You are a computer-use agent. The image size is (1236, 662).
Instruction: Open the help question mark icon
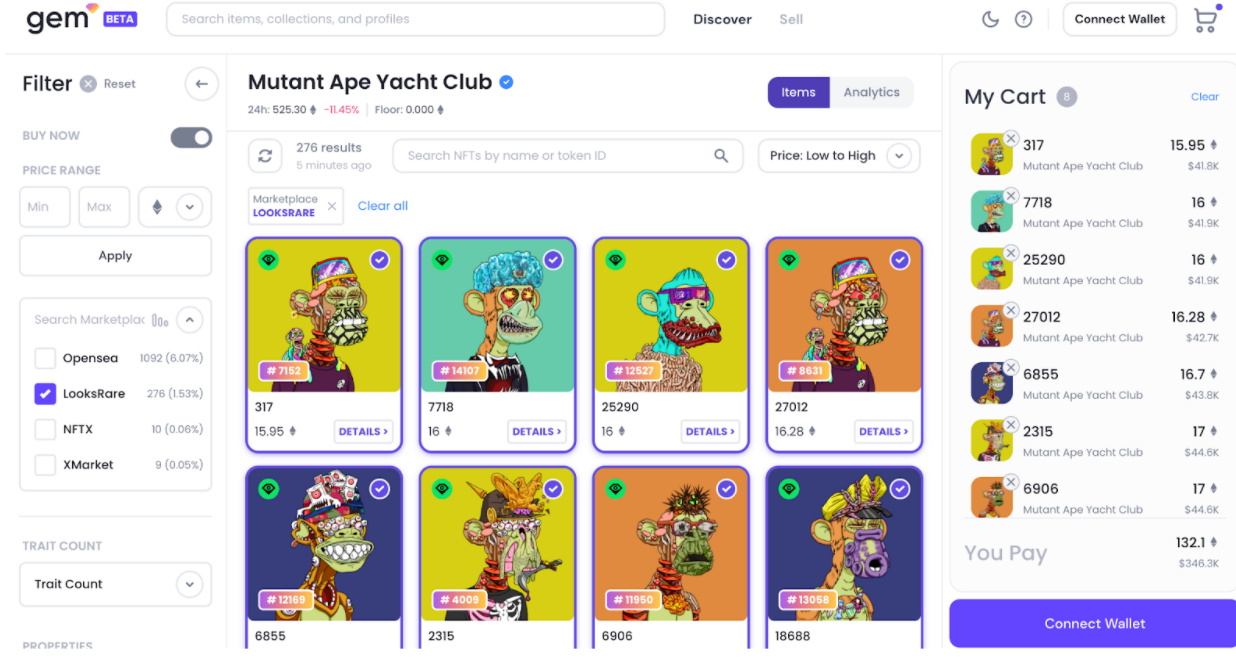pos(1023,19)
